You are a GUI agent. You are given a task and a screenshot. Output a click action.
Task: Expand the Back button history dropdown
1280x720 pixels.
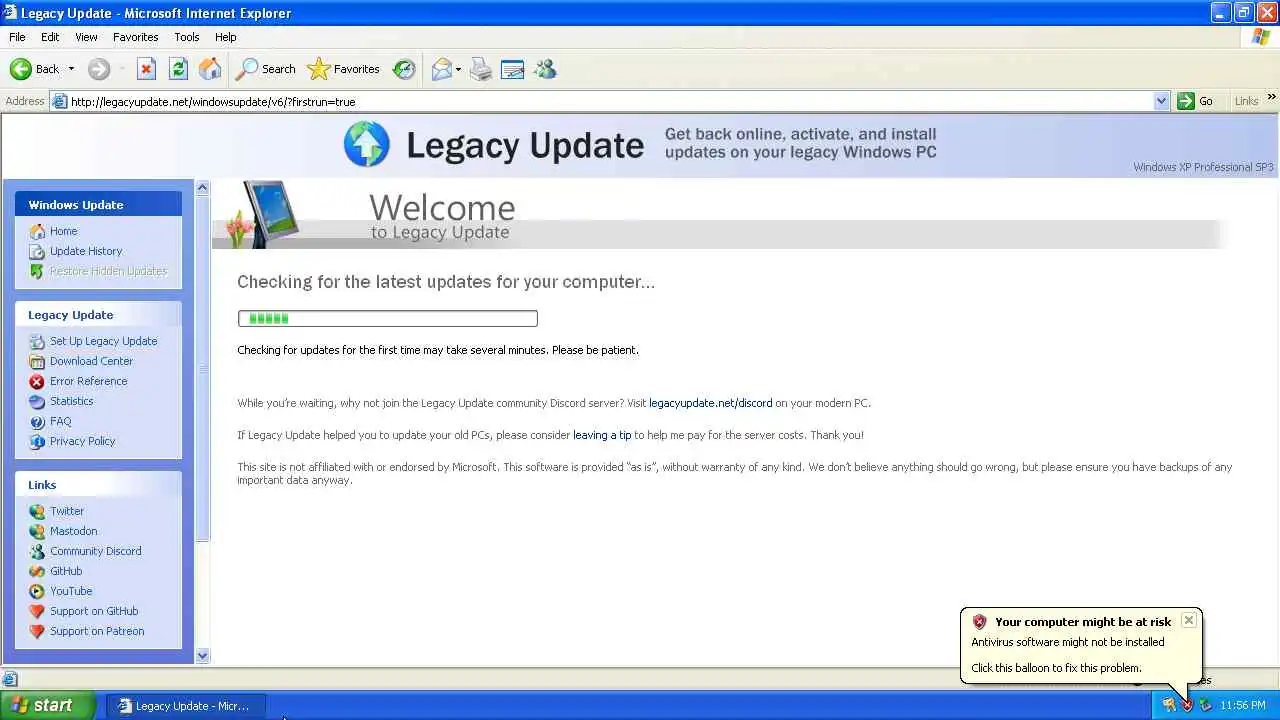(71, 69)
